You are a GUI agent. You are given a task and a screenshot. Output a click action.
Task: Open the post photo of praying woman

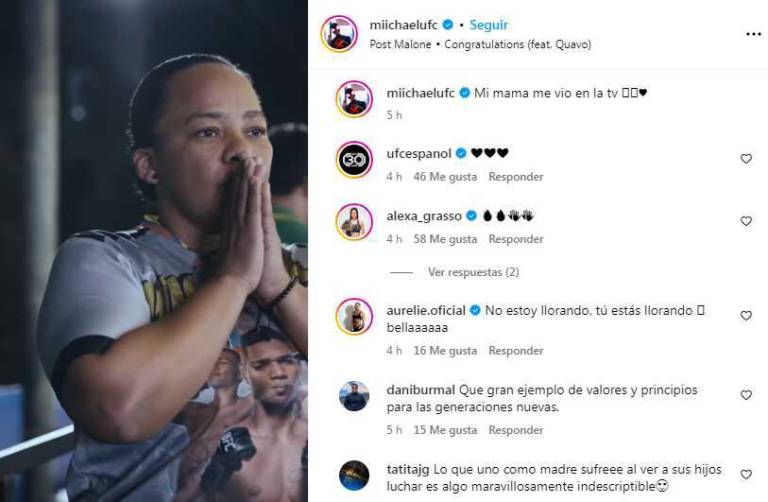pos(154,251)
